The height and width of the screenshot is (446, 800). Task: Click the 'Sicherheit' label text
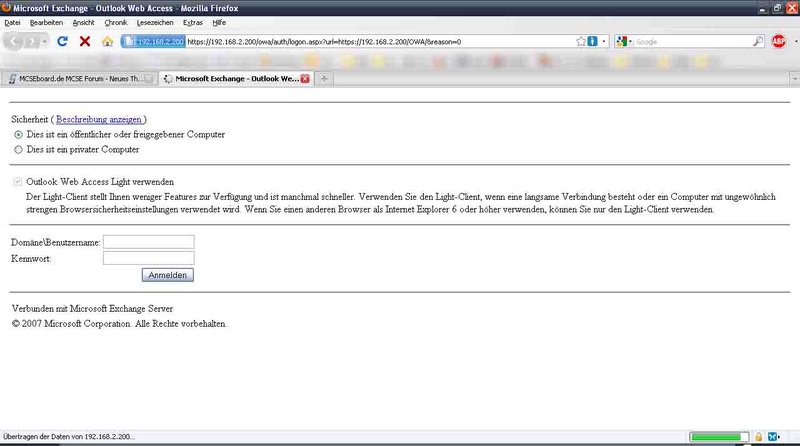coord(30,119)
